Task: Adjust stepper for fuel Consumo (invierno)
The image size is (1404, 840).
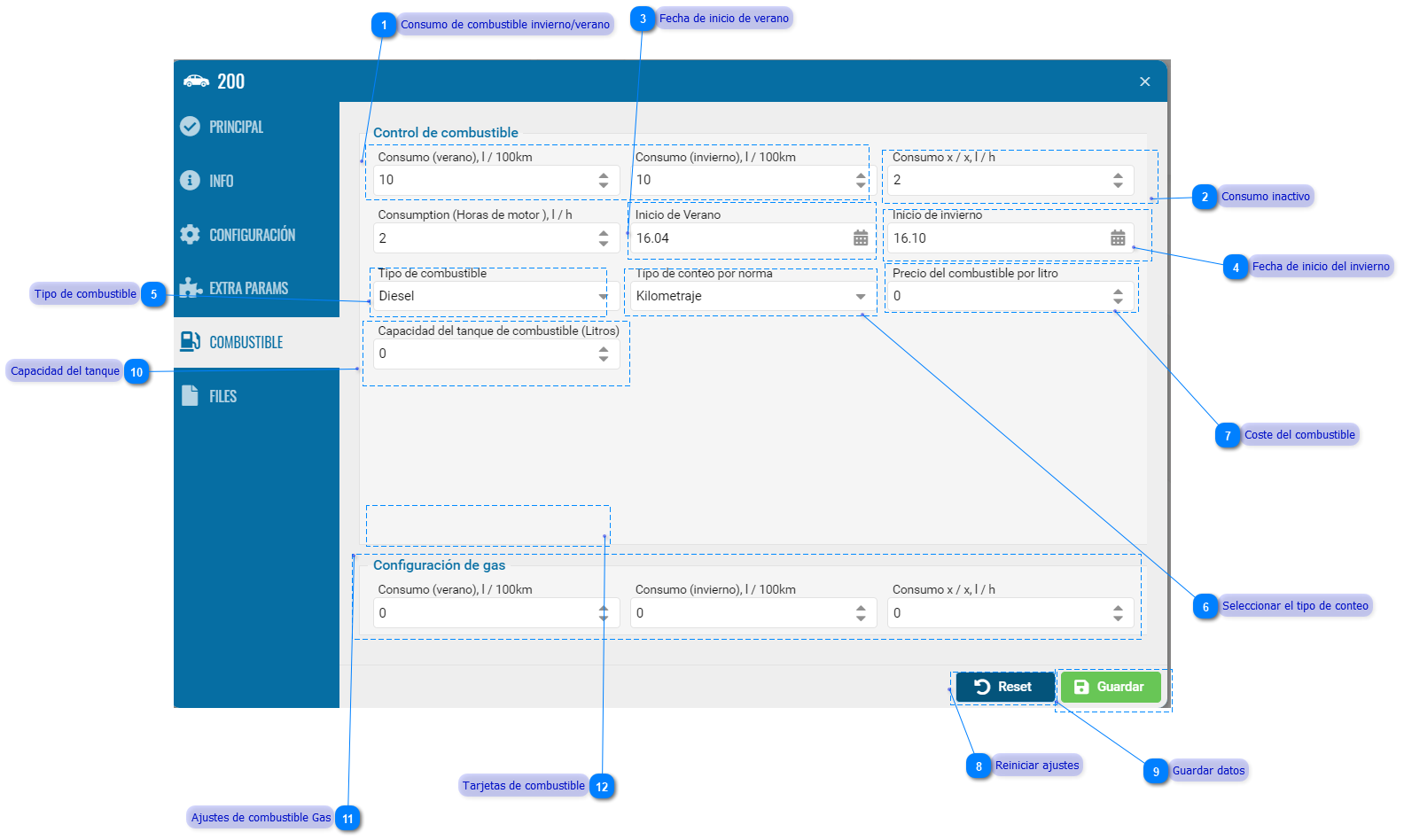Action: [x=861, y=180]
